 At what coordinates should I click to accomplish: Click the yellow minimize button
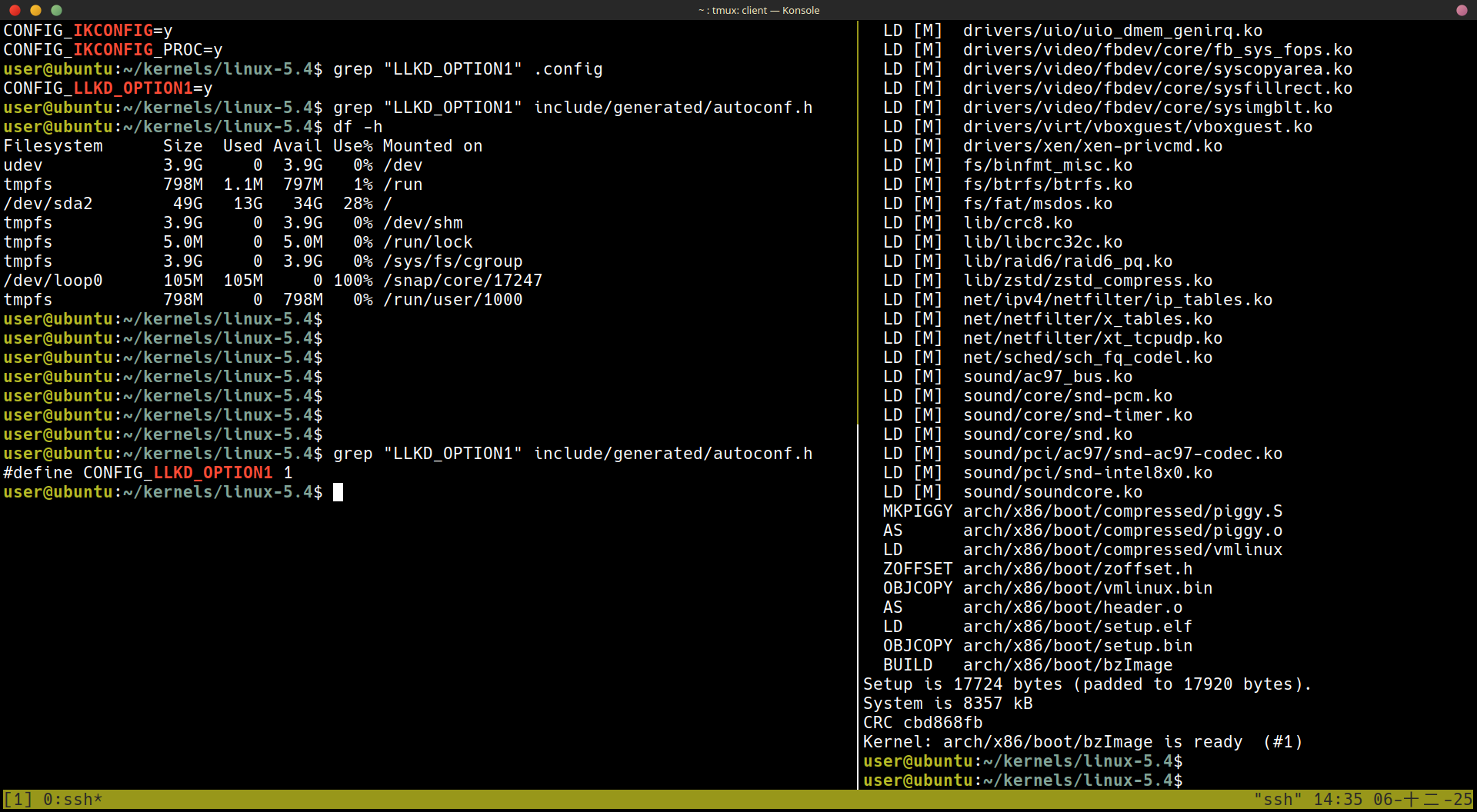35,11
